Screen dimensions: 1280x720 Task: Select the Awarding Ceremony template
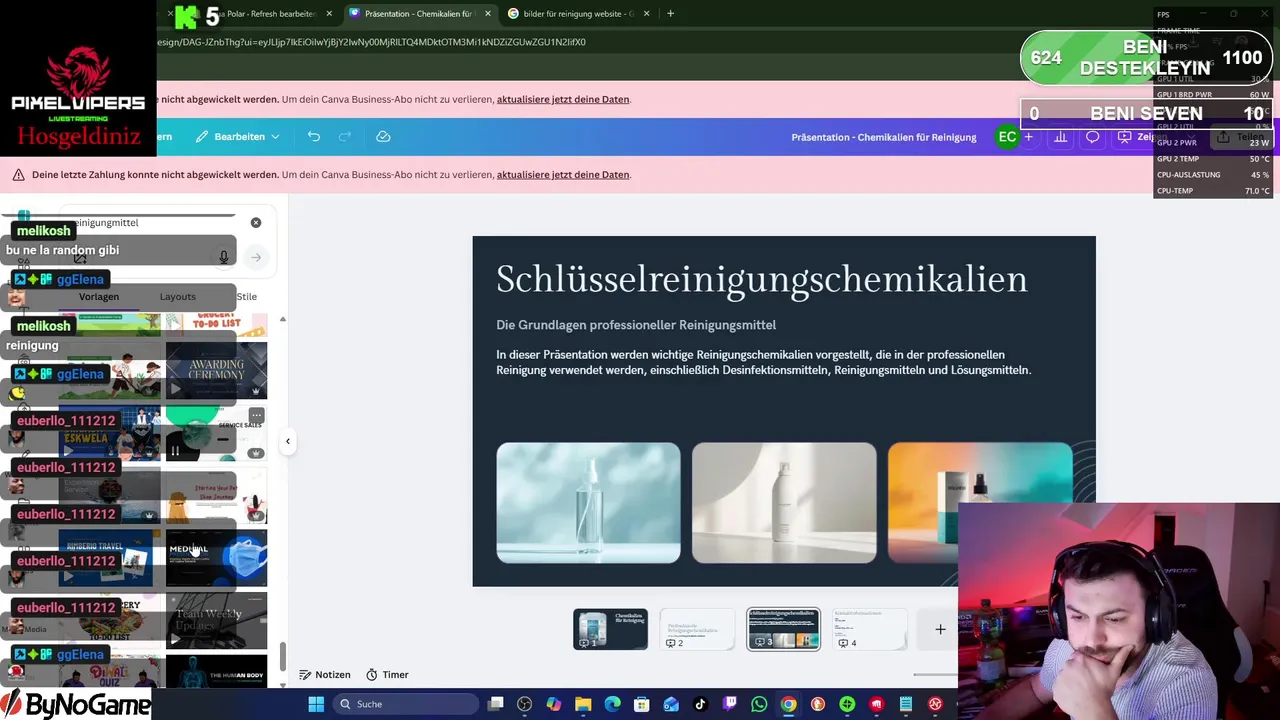[216, 370]
